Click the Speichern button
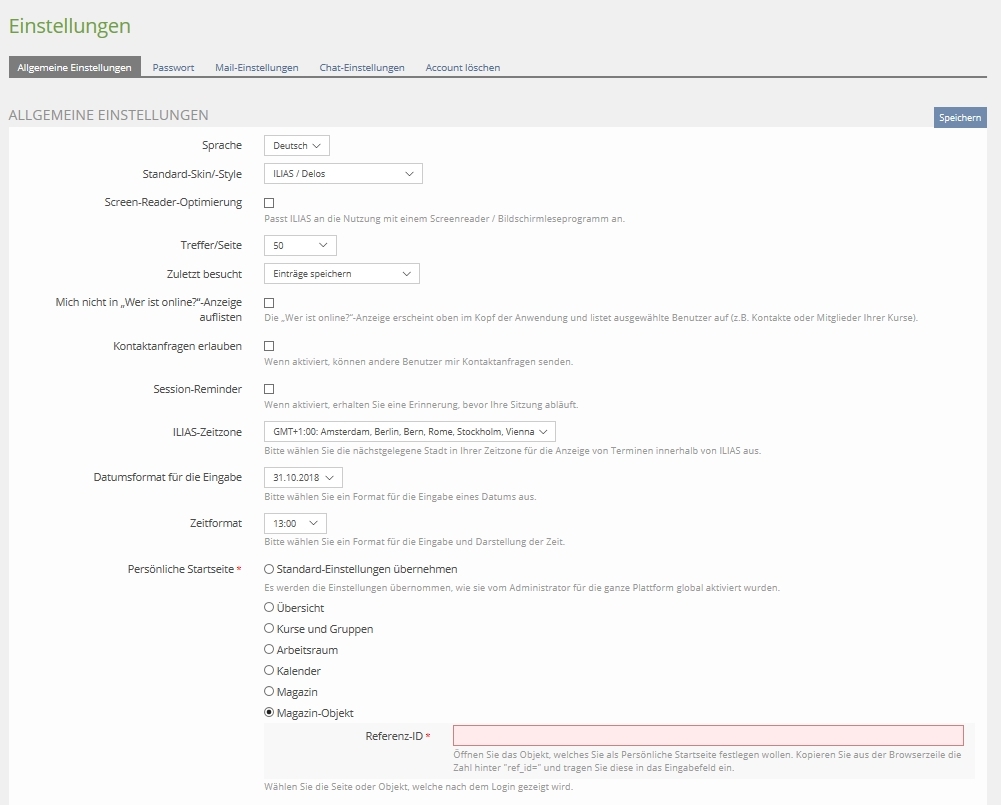Screen dimensions: 1001x805 point(959,118)
